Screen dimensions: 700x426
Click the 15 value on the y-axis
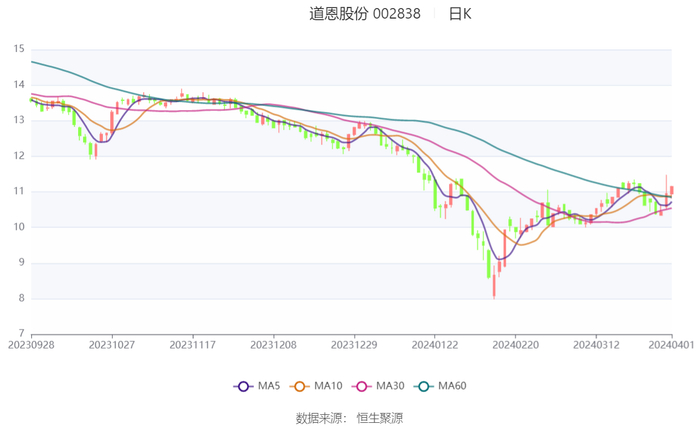pyautogui.click(x=19, y=49)
